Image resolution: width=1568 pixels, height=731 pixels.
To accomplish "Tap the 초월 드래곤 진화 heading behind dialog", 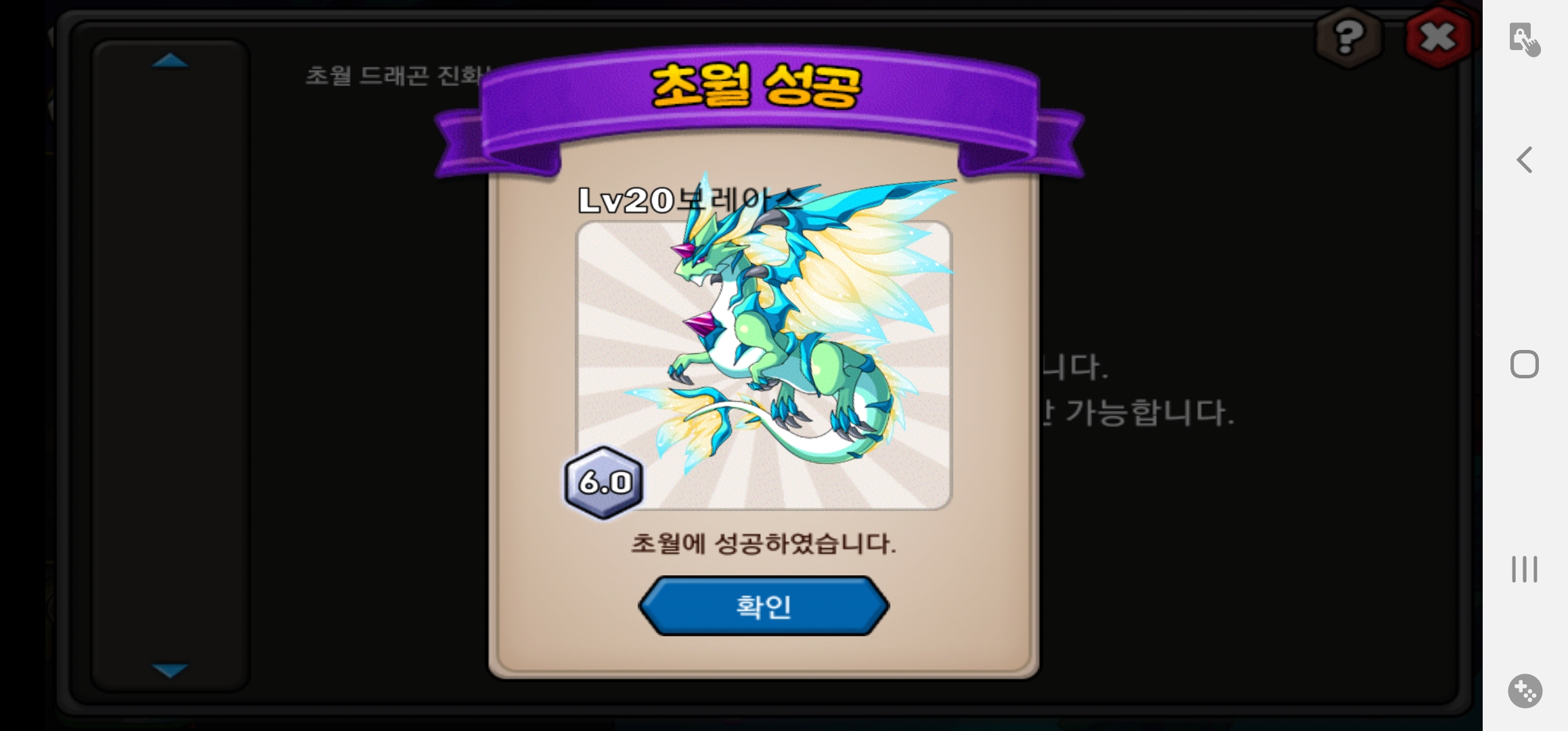I will (396, 75).
